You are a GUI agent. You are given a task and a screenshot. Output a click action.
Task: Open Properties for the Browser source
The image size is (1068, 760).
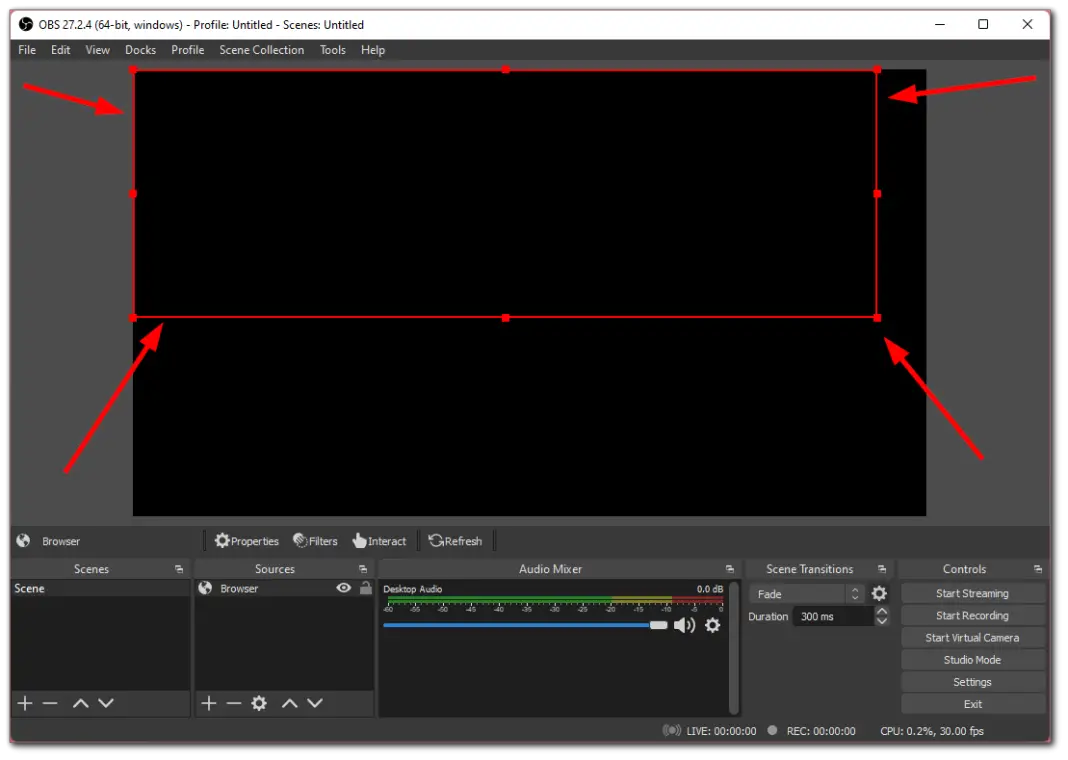(x=246, y=540)
